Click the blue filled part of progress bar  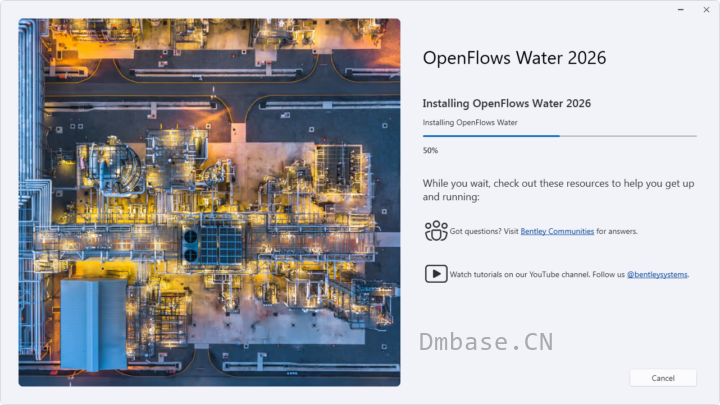[491, 136]
